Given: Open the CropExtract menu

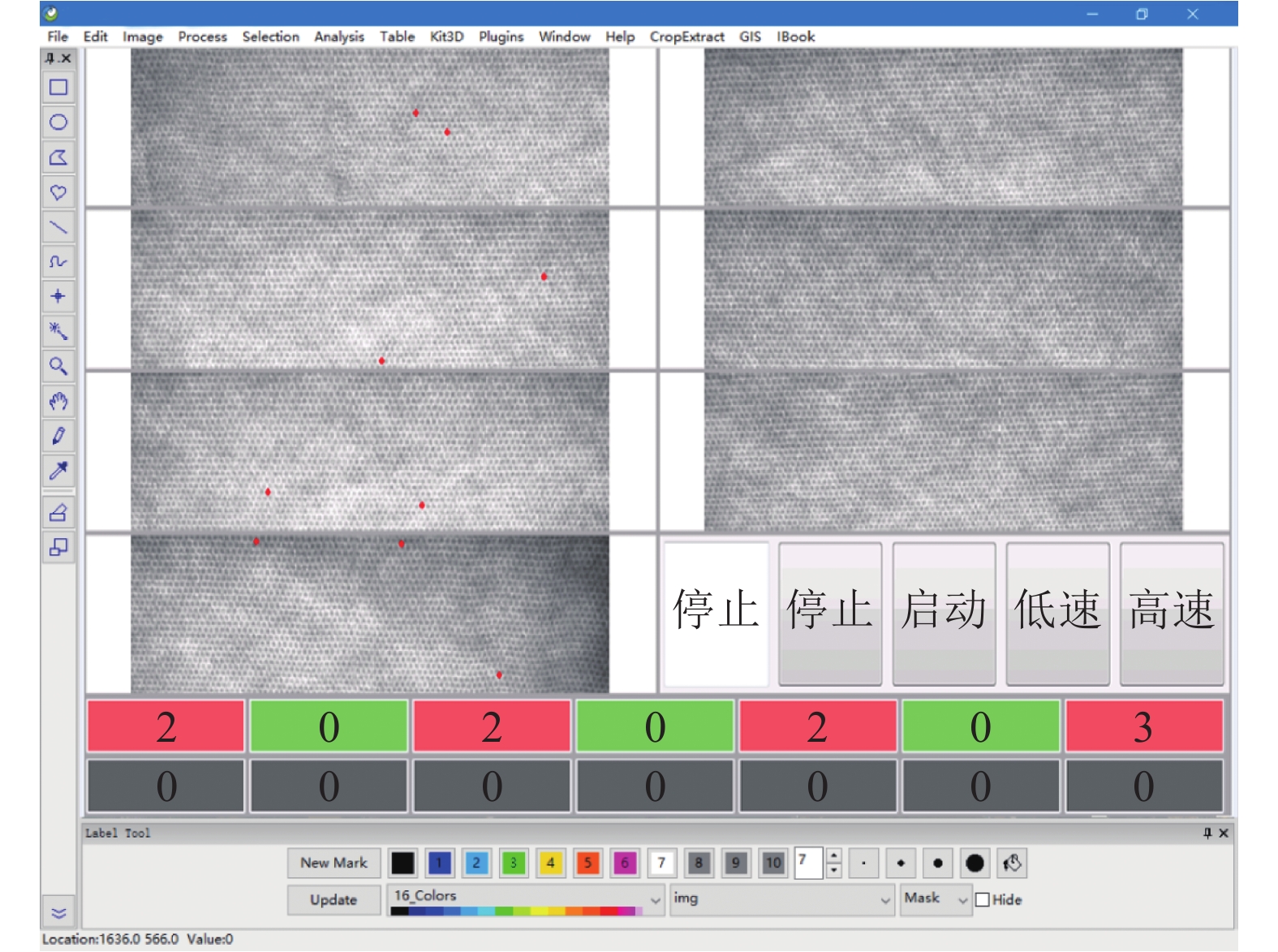Looking at the screenshot, I should pos(687,37).
